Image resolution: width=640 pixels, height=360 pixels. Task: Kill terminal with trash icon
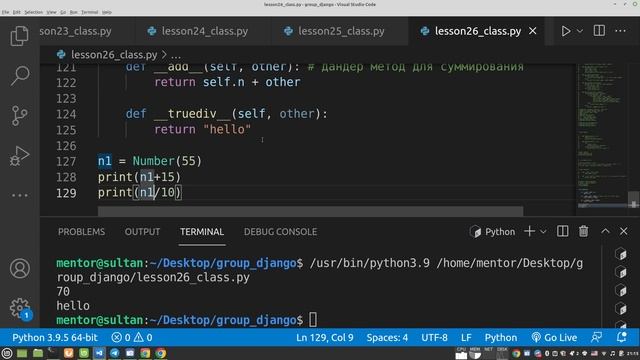(584, 231)
